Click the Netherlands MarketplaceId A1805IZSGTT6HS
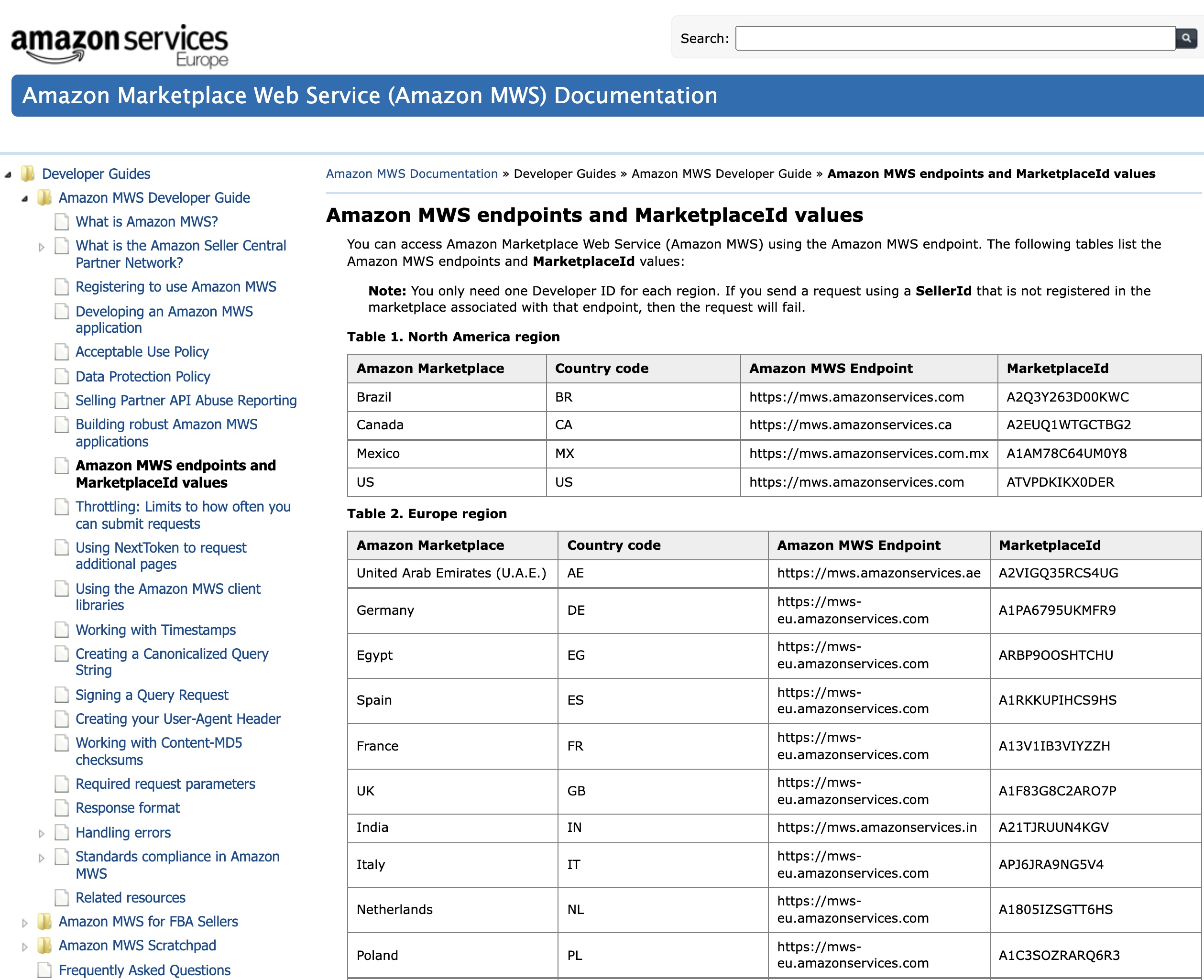This screenshot has width=1204, height=980. point(1055,909)
